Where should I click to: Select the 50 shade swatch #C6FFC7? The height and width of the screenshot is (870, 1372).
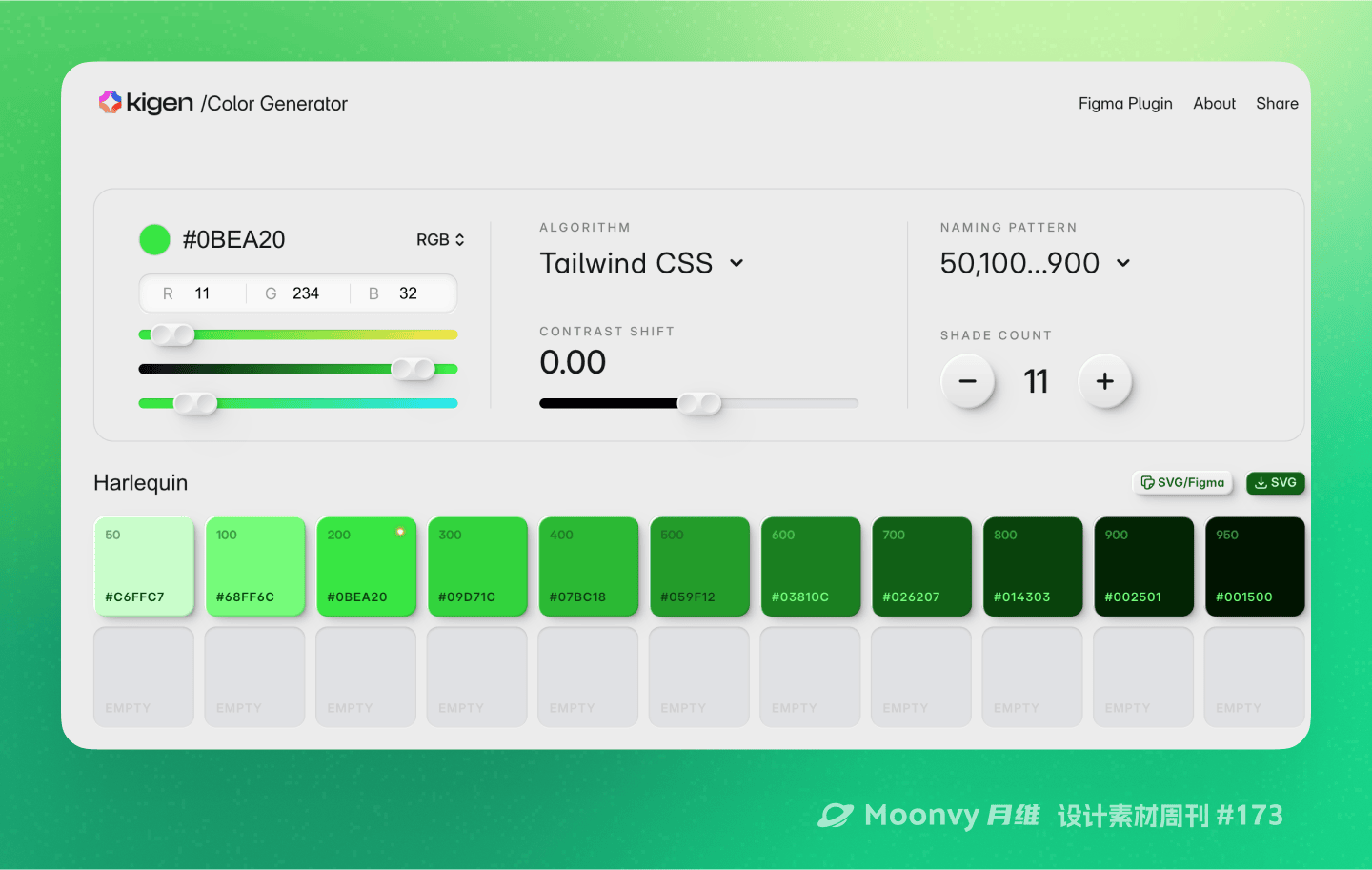click(144, 566)
